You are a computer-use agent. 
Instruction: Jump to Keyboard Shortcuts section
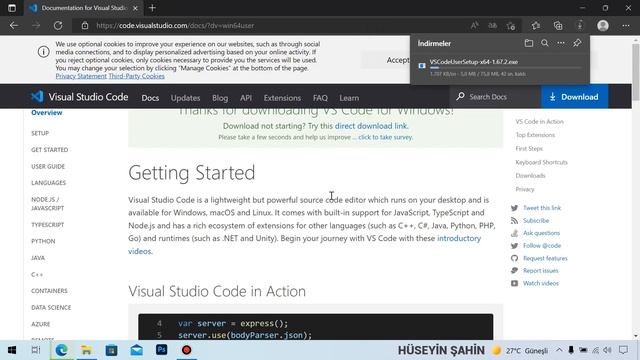(541, 162)
